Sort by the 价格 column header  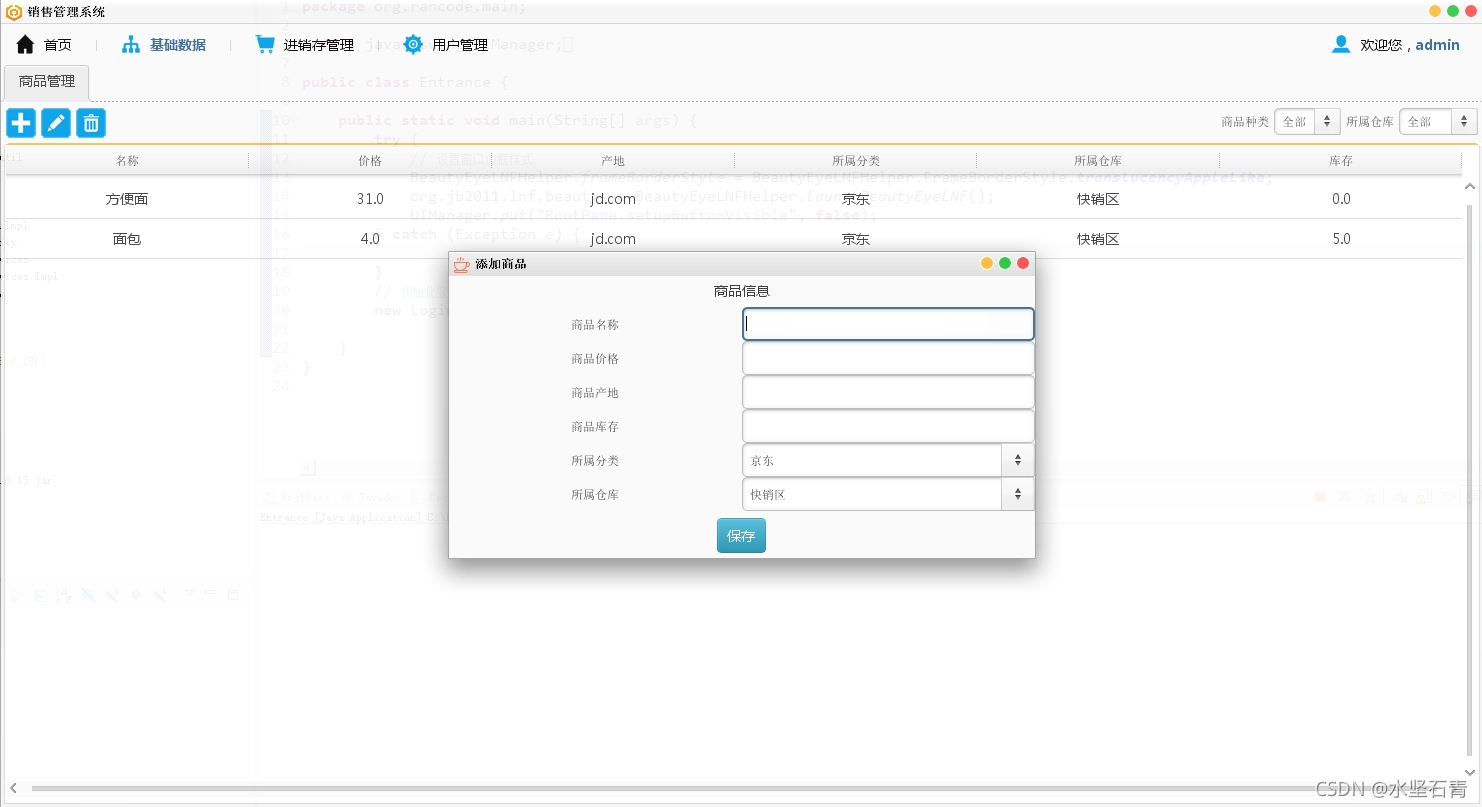[370, 160]
